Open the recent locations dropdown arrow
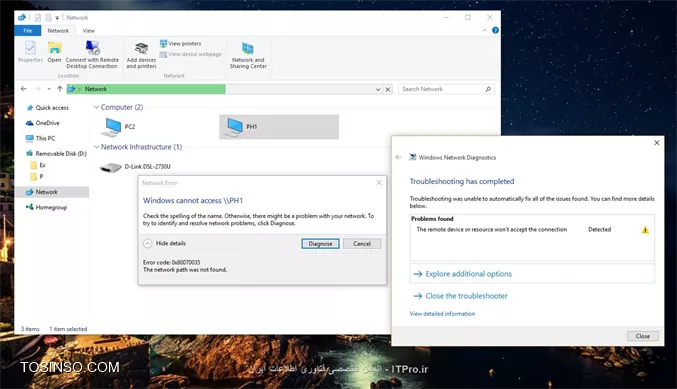This screenshot has height=389, width=677. (x=49, y=89)
